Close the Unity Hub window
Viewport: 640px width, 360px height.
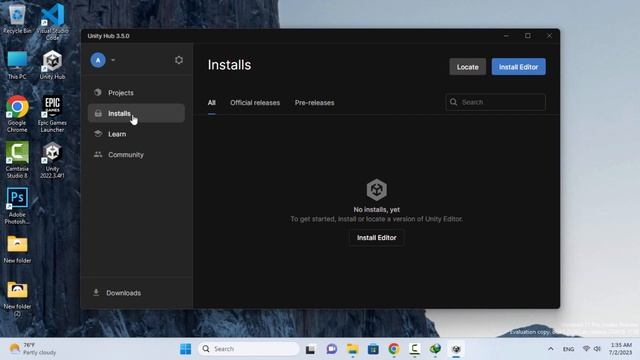click(549, 36)
